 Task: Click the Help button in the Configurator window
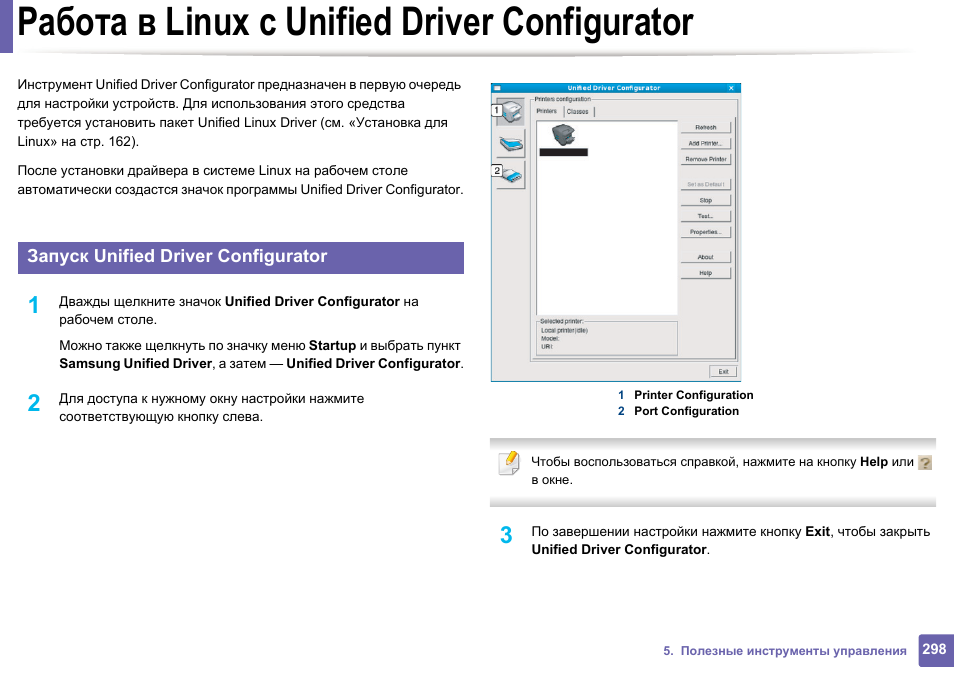pyautogui.click(x=706, y=273)
